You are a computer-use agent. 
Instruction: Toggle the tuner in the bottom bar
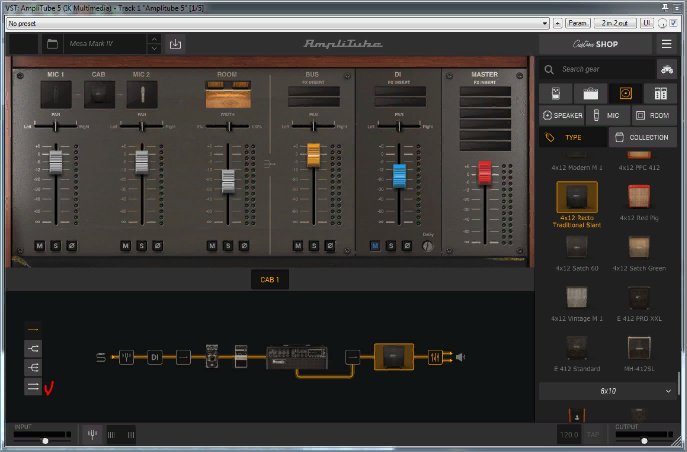click(x=92, y=434)
